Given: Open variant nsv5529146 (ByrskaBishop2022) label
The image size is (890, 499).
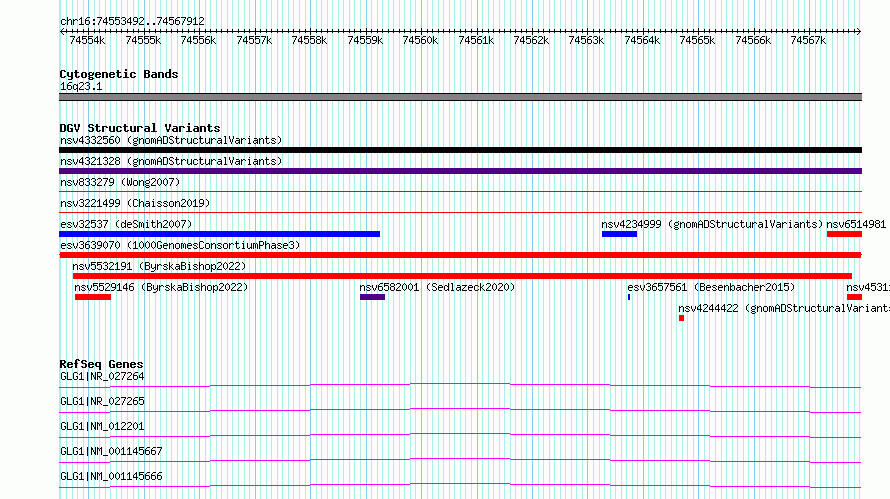Looking at the screenshot, I should click(x=161, y=287).
